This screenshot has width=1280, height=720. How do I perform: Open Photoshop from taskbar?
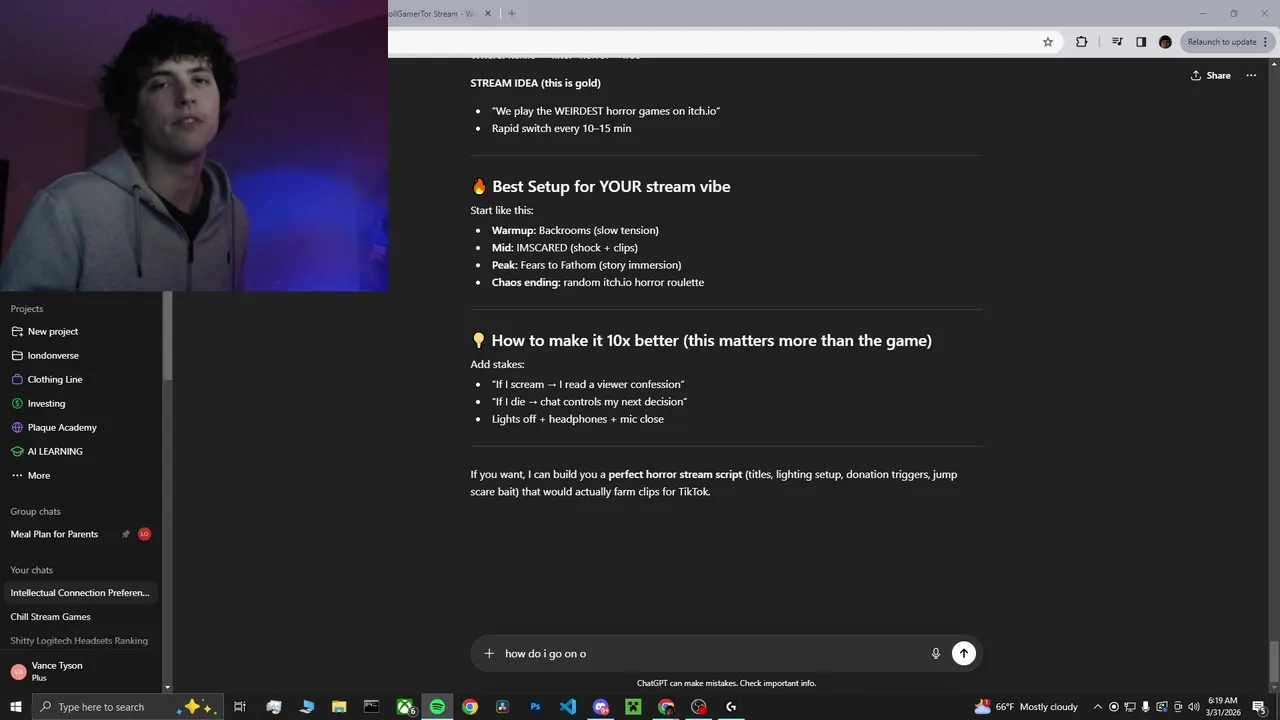535,707
